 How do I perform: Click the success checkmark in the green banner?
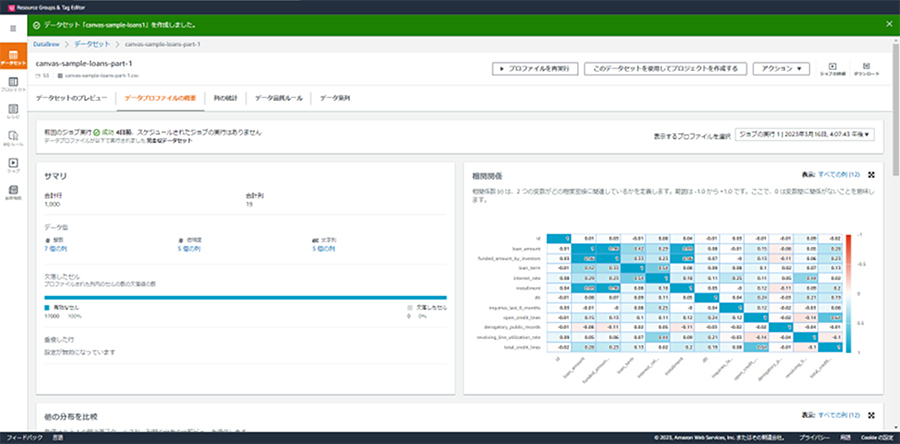36,25
